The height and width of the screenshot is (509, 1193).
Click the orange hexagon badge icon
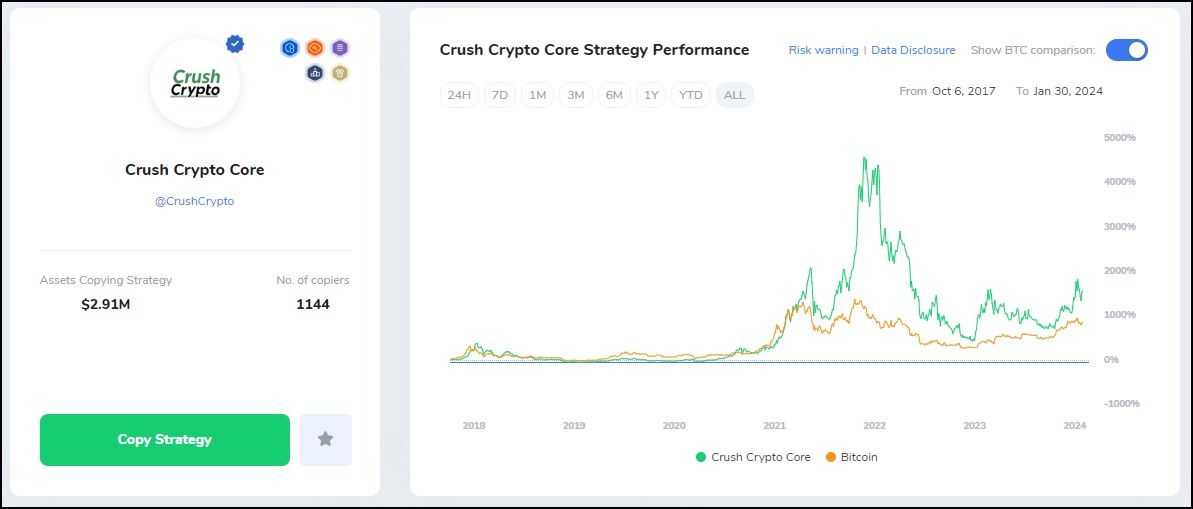315,47
